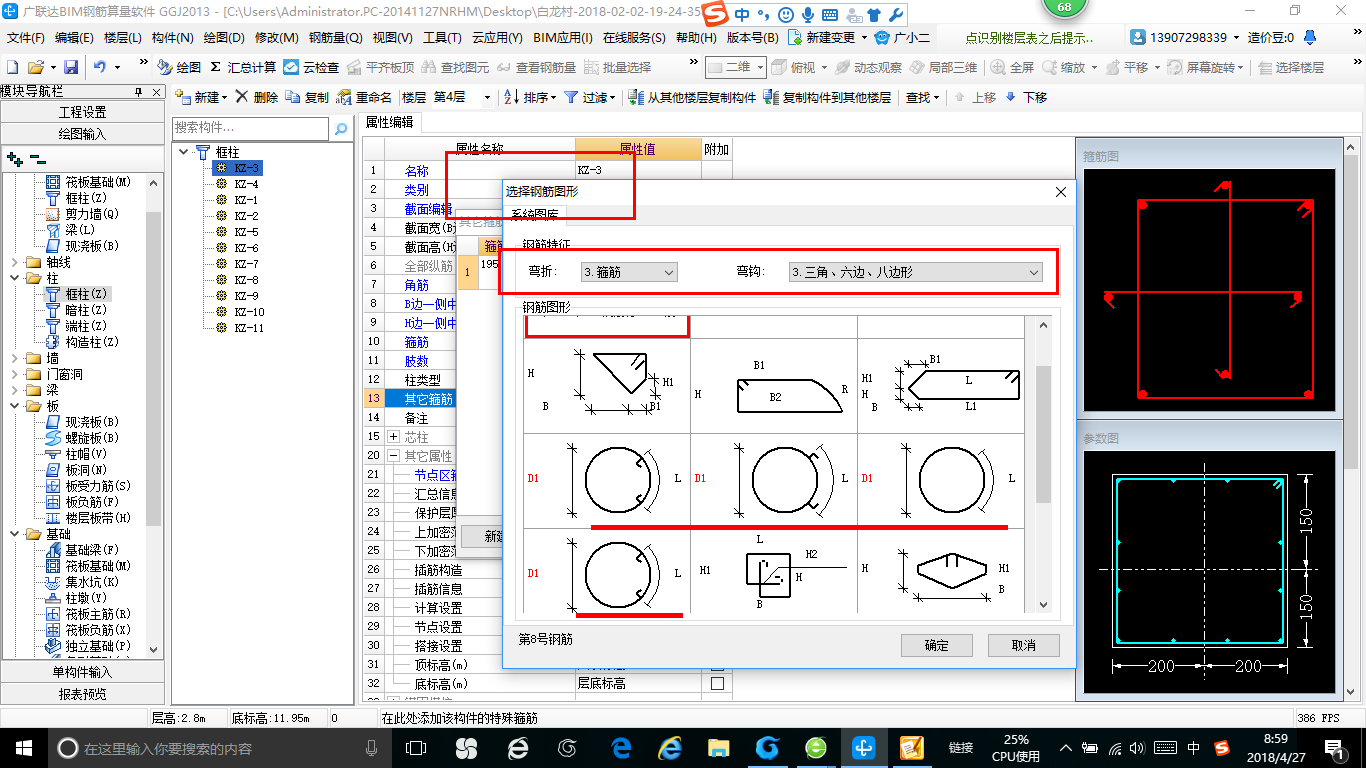Click 复制 copy component icon
The height and width of the screenshot is (768, 1366).
(x=307, y=97)
